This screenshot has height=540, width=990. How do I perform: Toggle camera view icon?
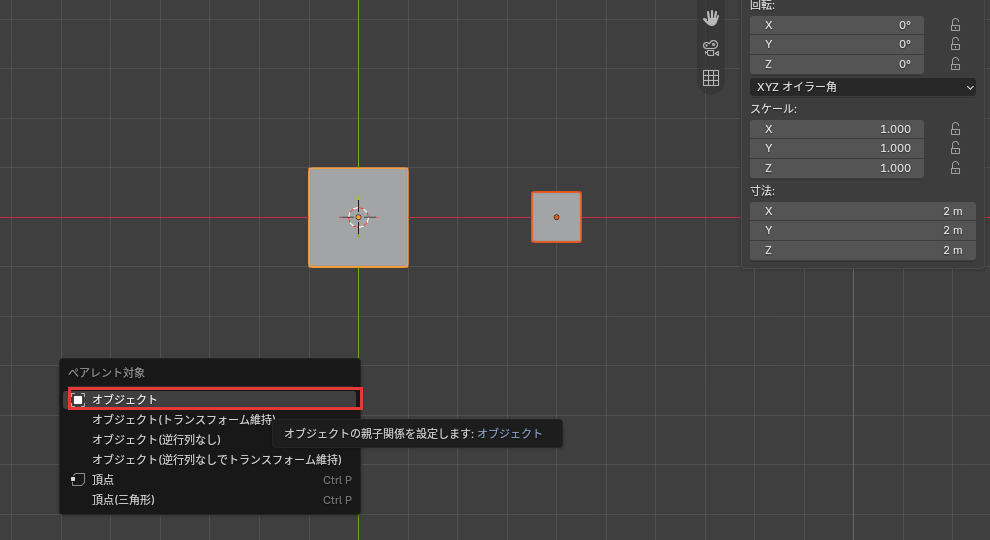pos(711,48)
